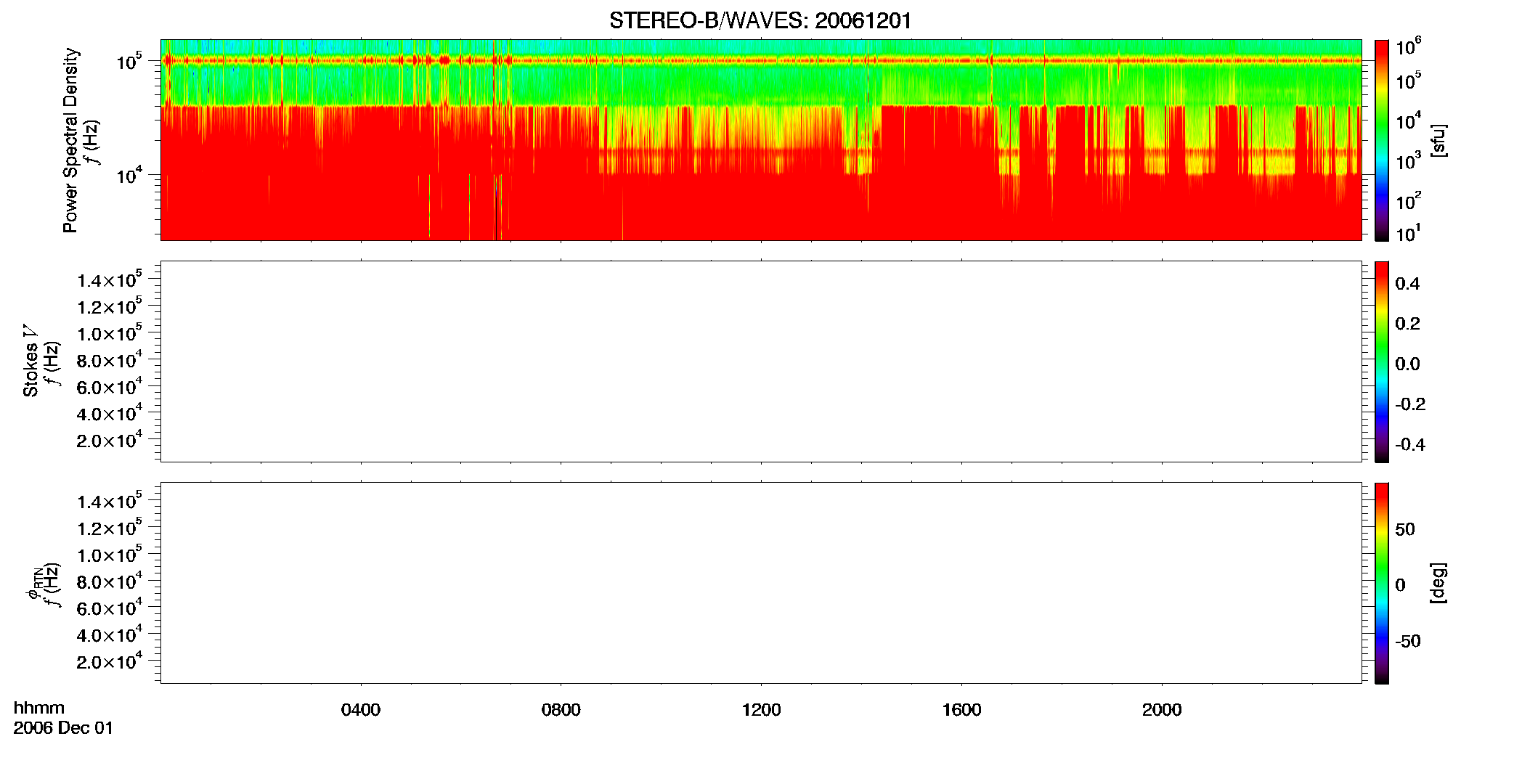Click the power spectral density color bar
The image size is (1522, 784).
point(1382,140)
